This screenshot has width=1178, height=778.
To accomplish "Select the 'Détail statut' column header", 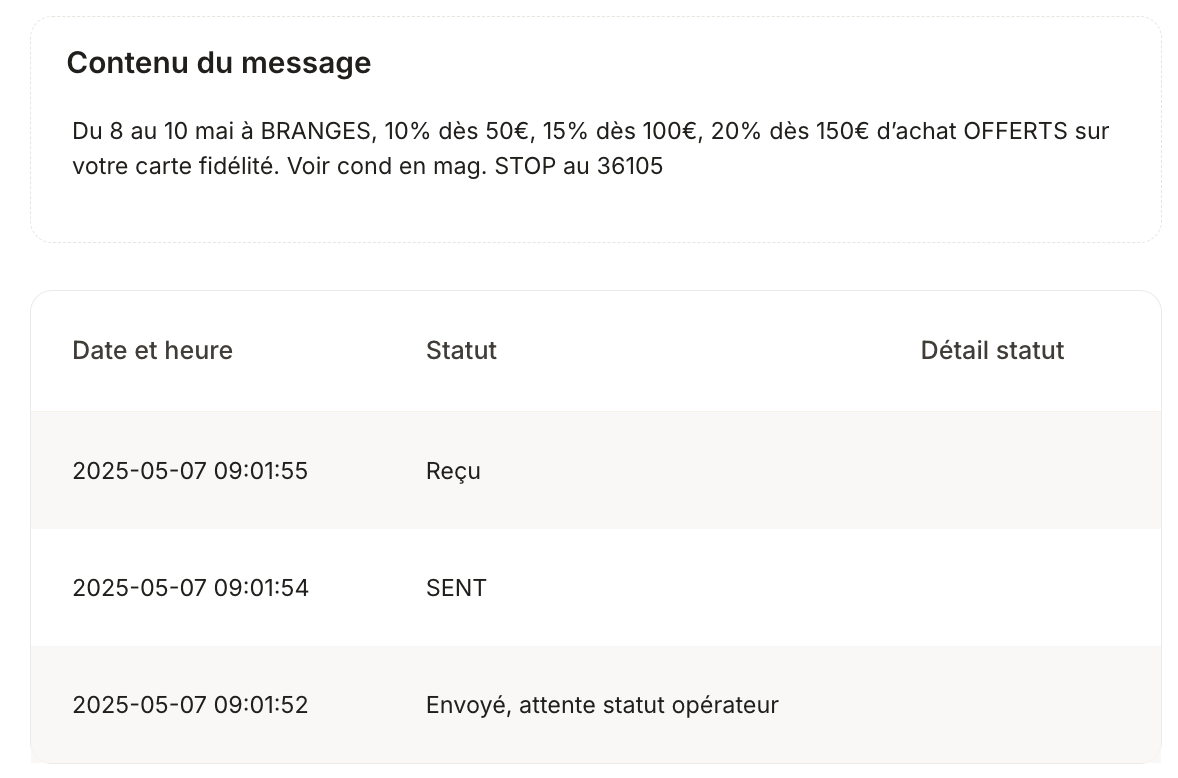I will pyautogui.click(x=992, y=351).
